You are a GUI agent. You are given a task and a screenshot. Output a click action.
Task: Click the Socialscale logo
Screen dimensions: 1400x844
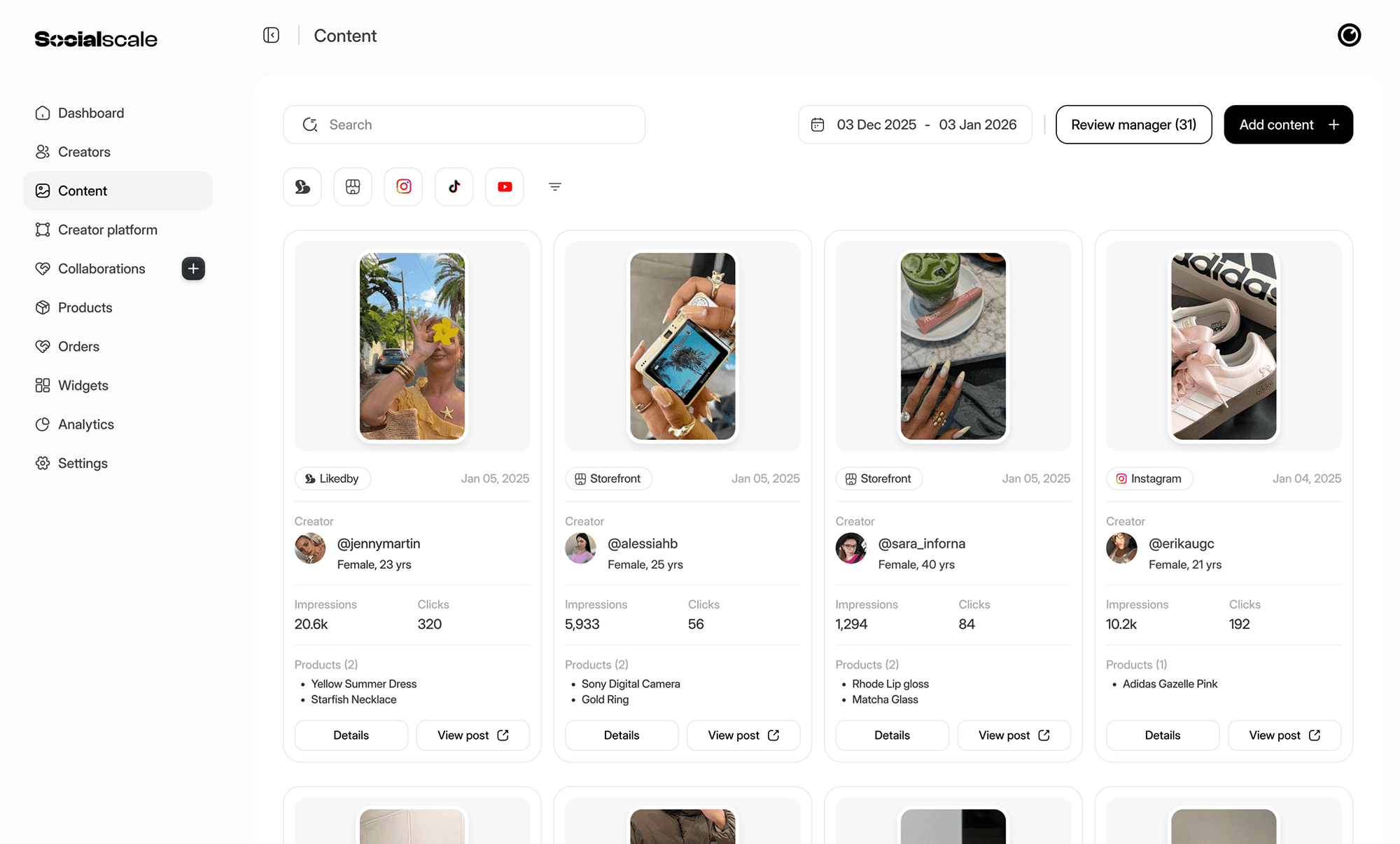point(96,39)
